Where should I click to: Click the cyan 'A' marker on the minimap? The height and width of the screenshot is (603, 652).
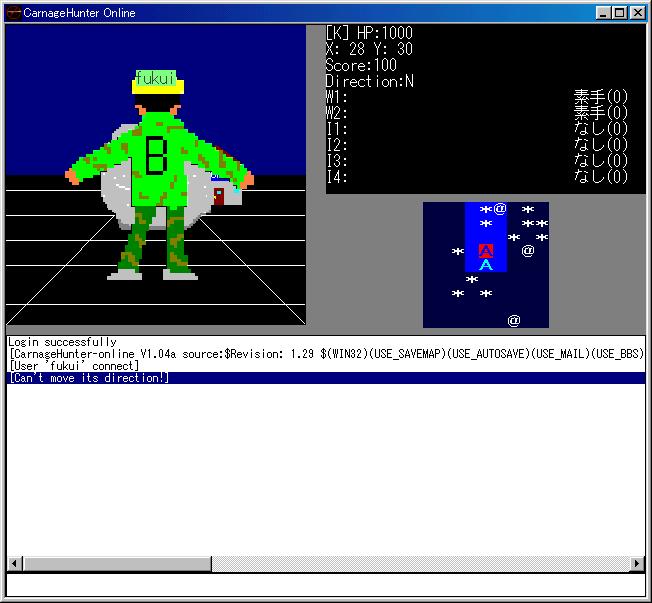coord(486,265)
